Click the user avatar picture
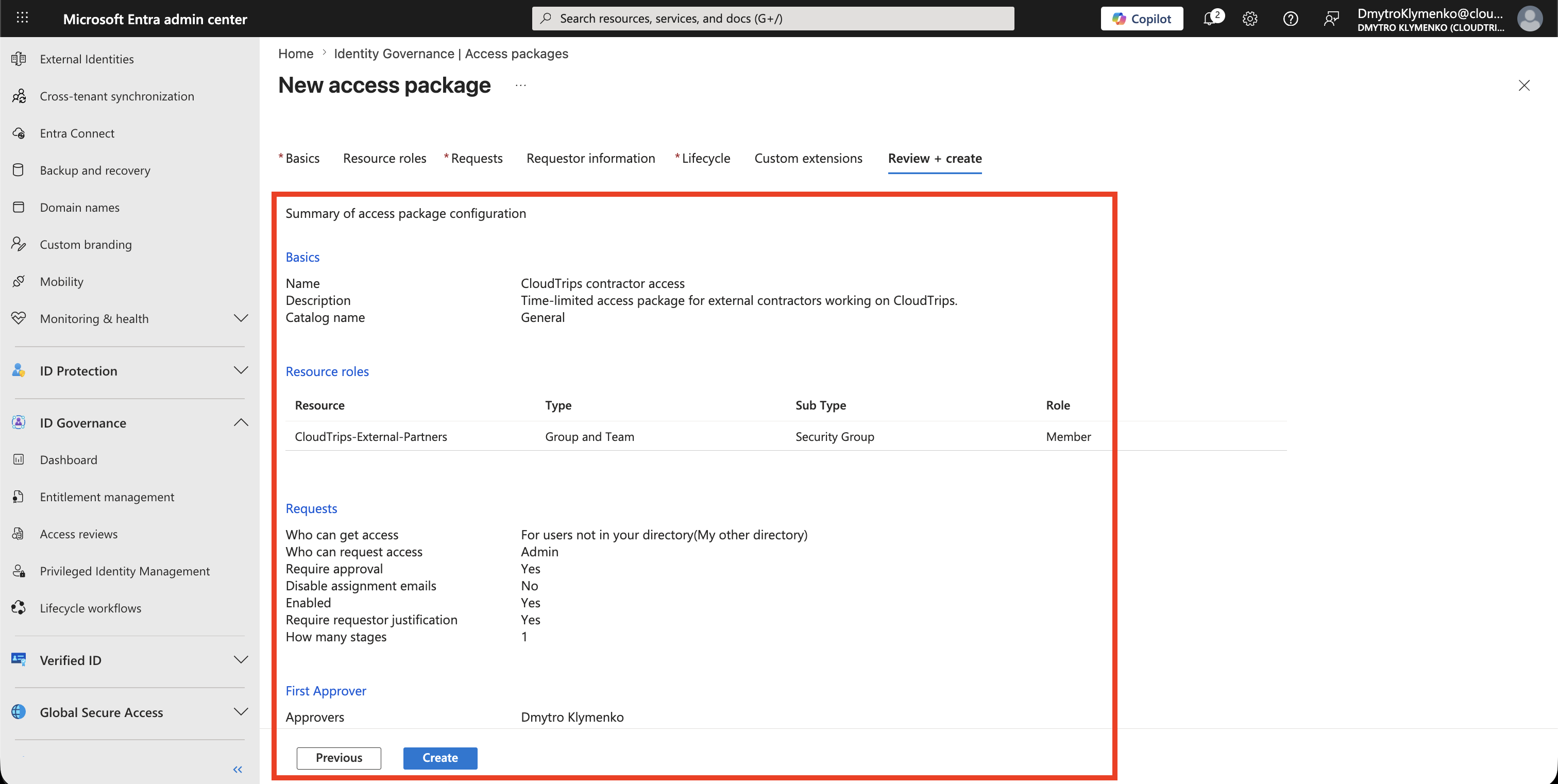 [1530, 19]
